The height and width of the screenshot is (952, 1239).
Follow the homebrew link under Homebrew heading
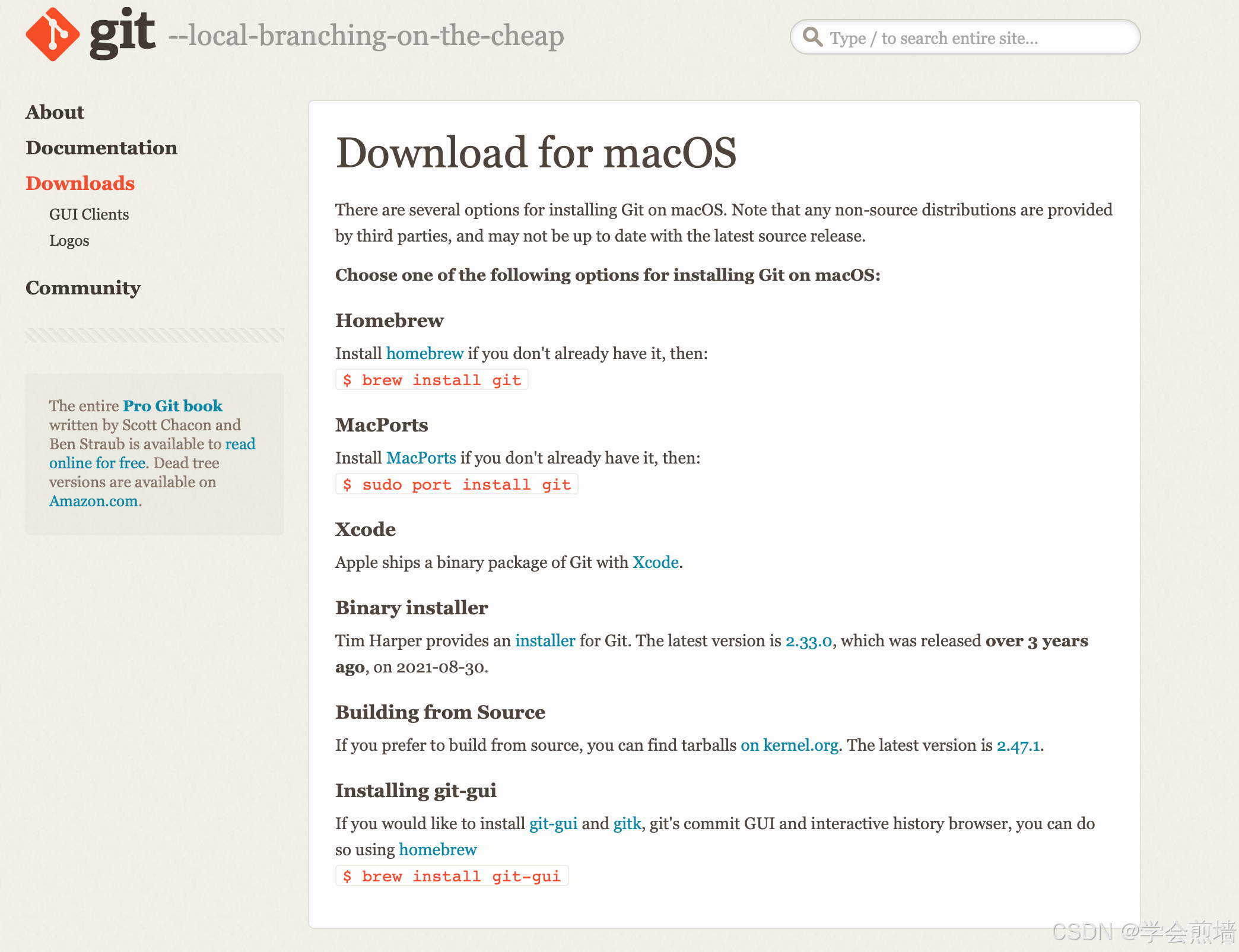point(425,354)
